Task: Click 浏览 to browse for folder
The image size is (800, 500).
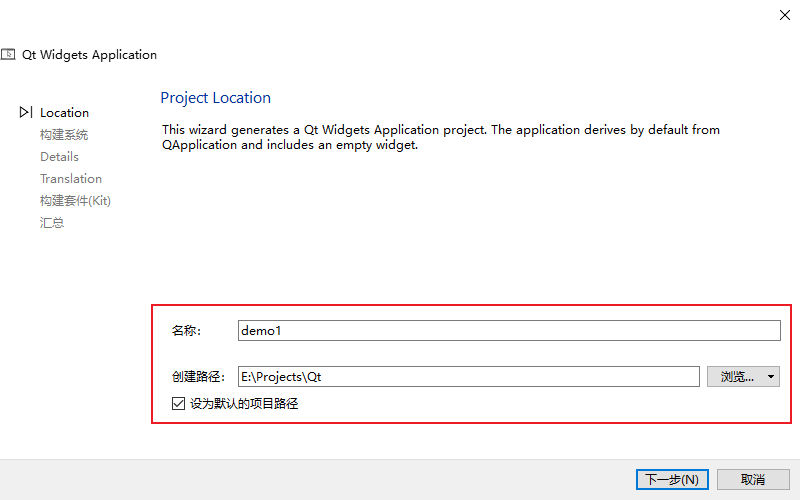Action: point(736,377)
